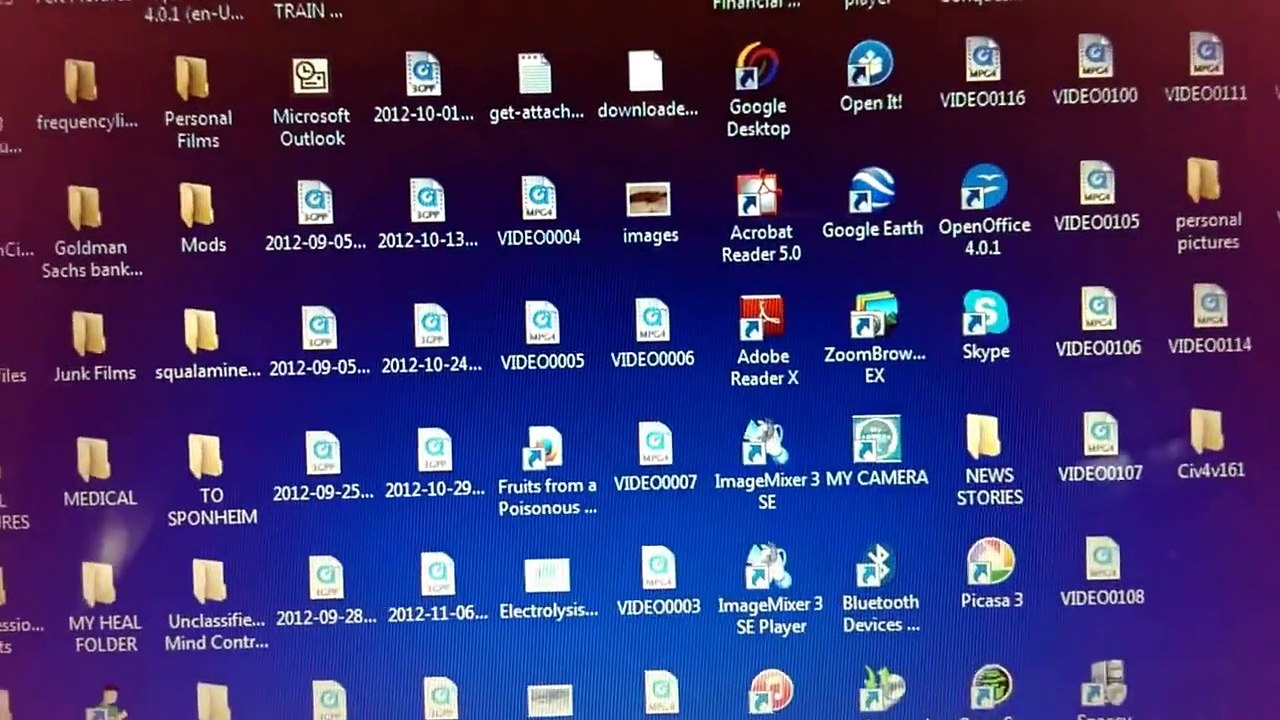The height and width of the screenshot is (720, 1280).
Task: Open the NEWS STORIES folder
Action: [983, 437]
